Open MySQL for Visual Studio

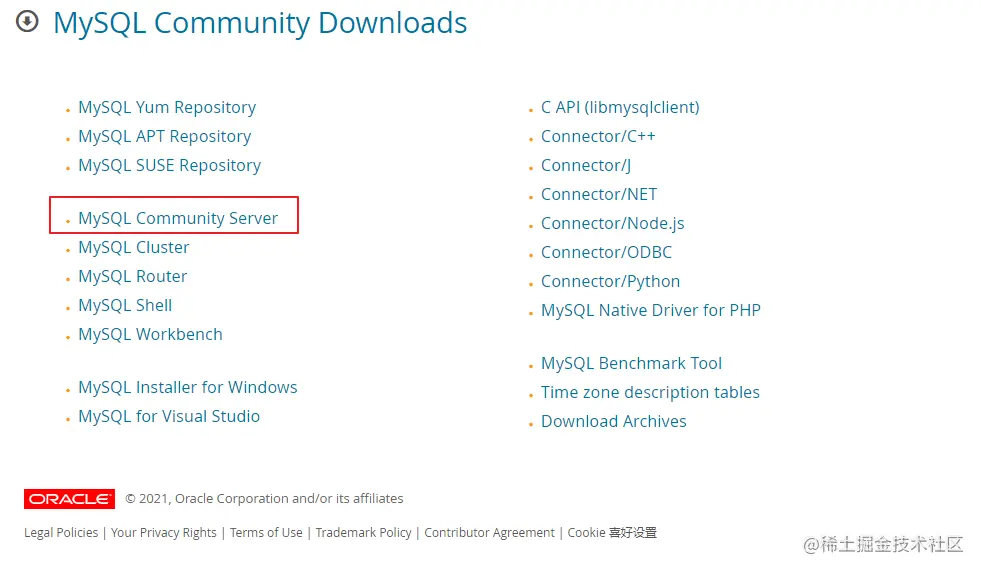coord(169,416)
